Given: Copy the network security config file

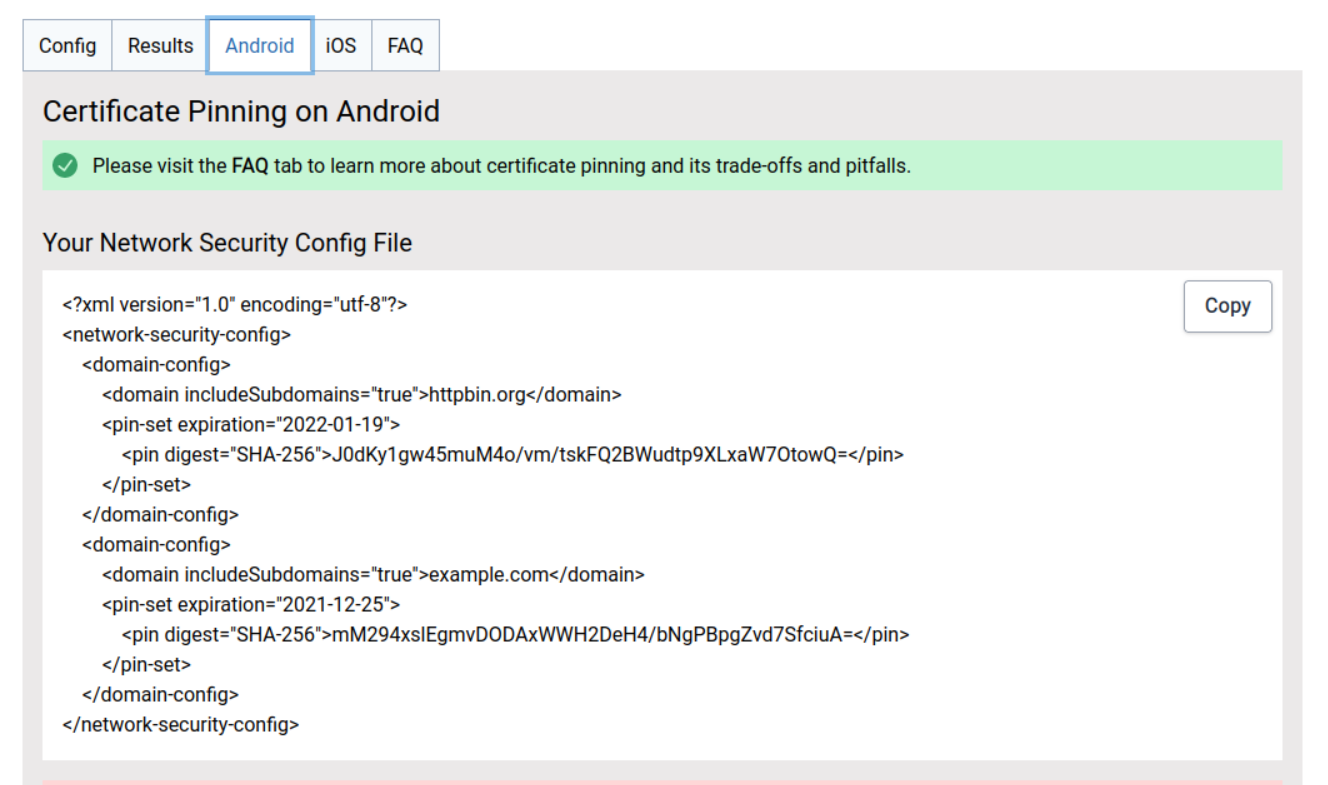Looking at the screenshot, I should (x=1227, y=306).
